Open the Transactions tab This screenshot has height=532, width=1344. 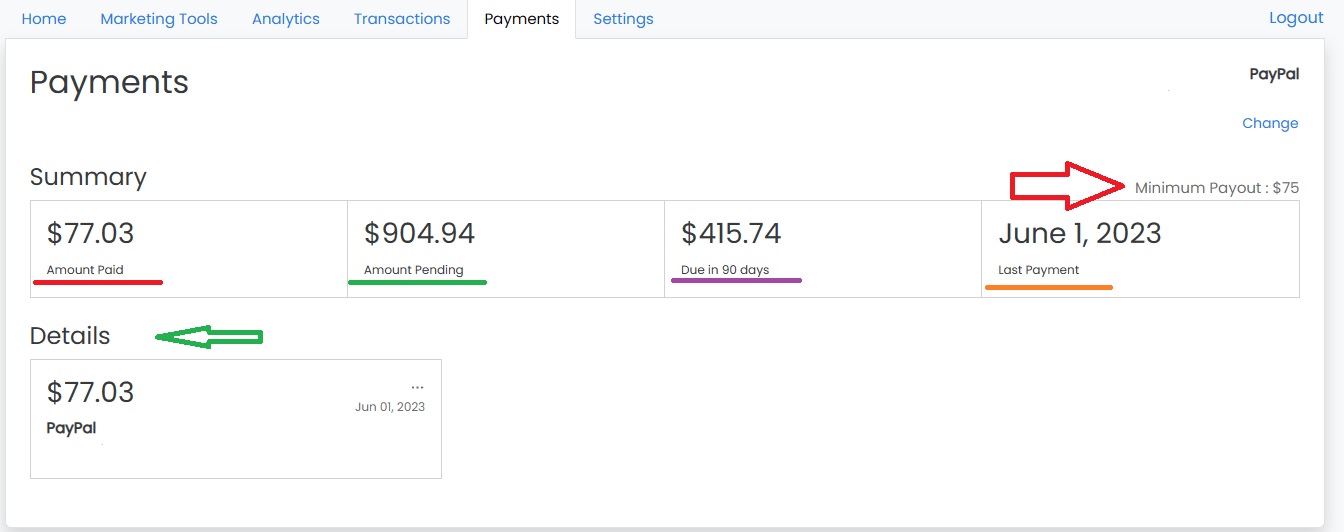pyautogui.click(x=402, y=19)
